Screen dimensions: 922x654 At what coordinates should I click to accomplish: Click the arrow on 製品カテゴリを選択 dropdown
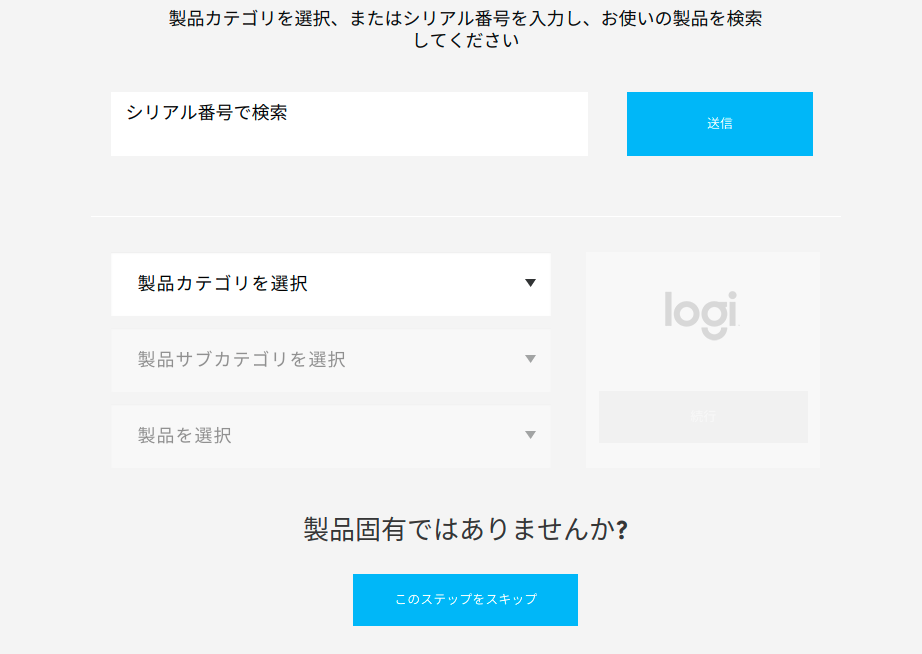[530, 283]
